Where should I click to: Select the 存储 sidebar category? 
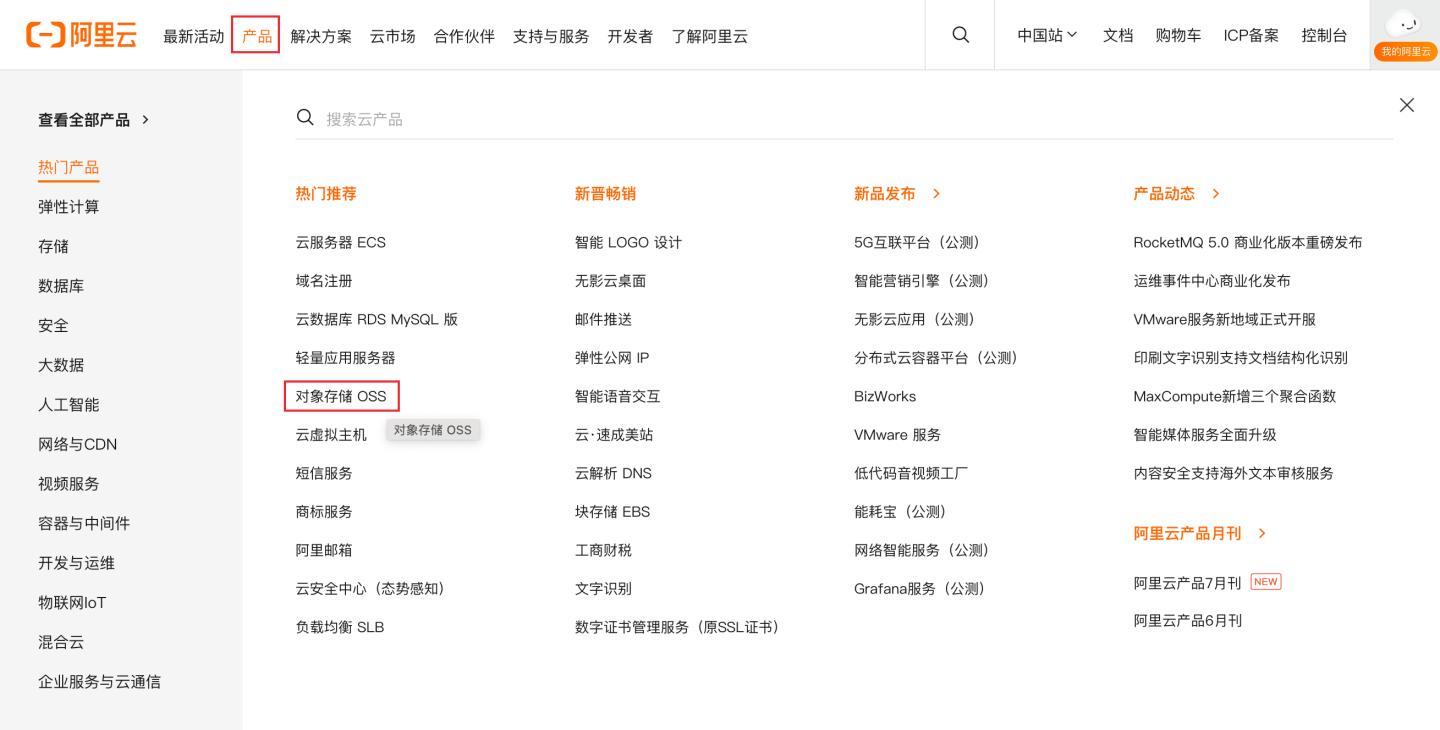point(53,246)
